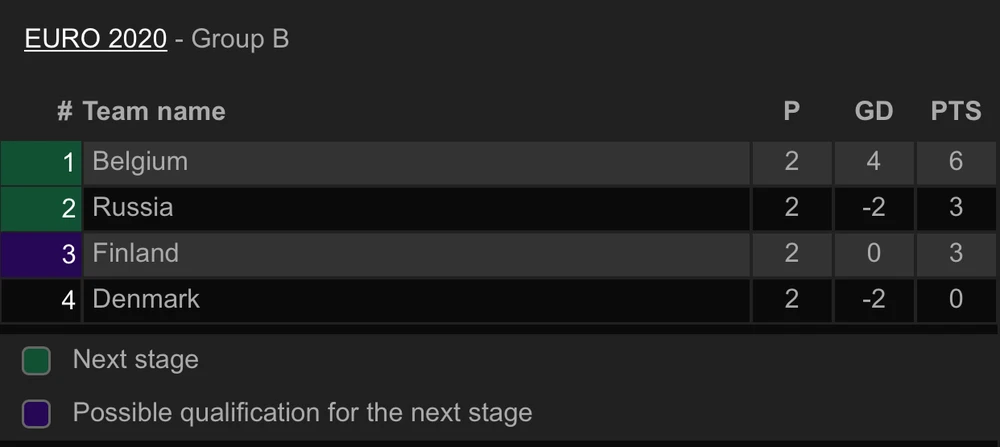Viewport: 1000px width, 447px height.
Task: Open Finland team entry
Action: click(136, 254)
